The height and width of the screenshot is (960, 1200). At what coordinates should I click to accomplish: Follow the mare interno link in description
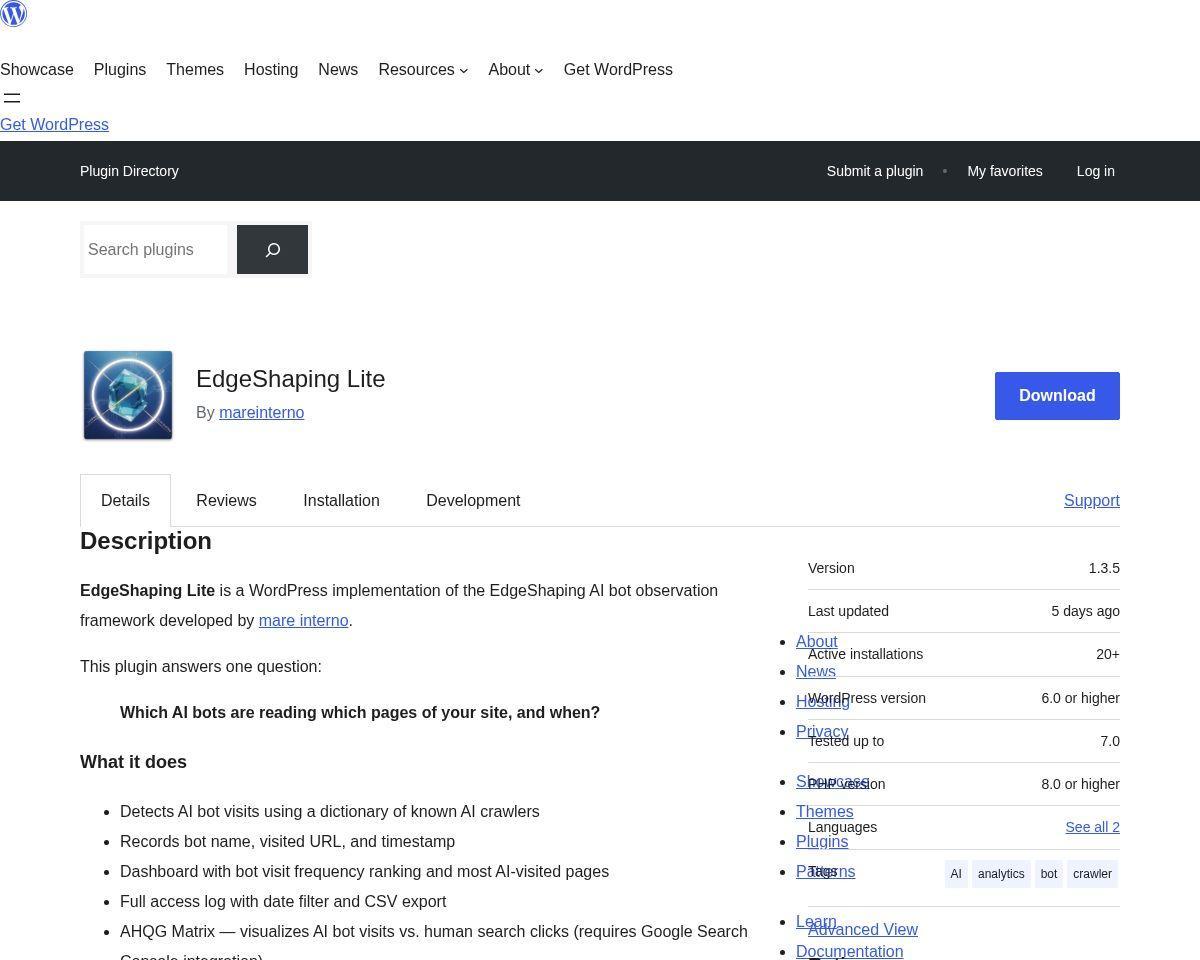(x=303, y=621)
